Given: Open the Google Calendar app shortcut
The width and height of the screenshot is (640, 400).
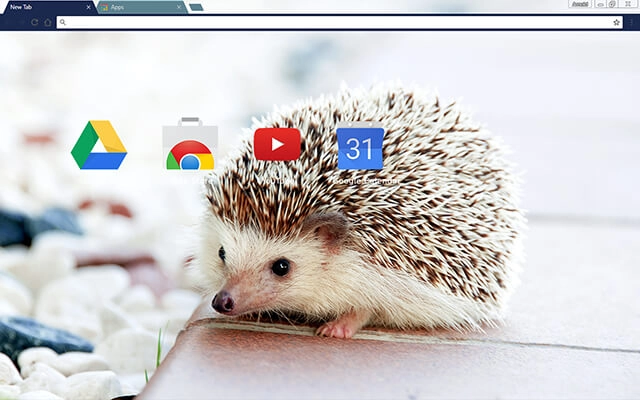Looking at the screenshot, I should pos(360,146).
